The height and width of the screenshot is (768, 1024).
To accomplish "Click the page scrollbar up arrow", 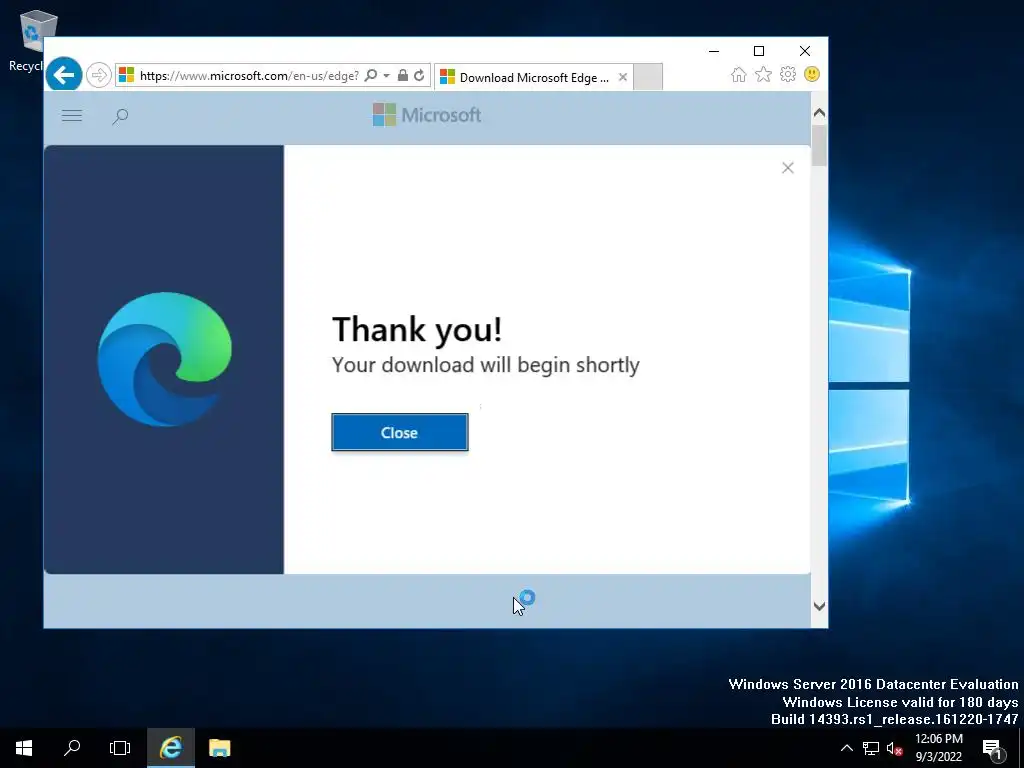I will tap(819, 112).
